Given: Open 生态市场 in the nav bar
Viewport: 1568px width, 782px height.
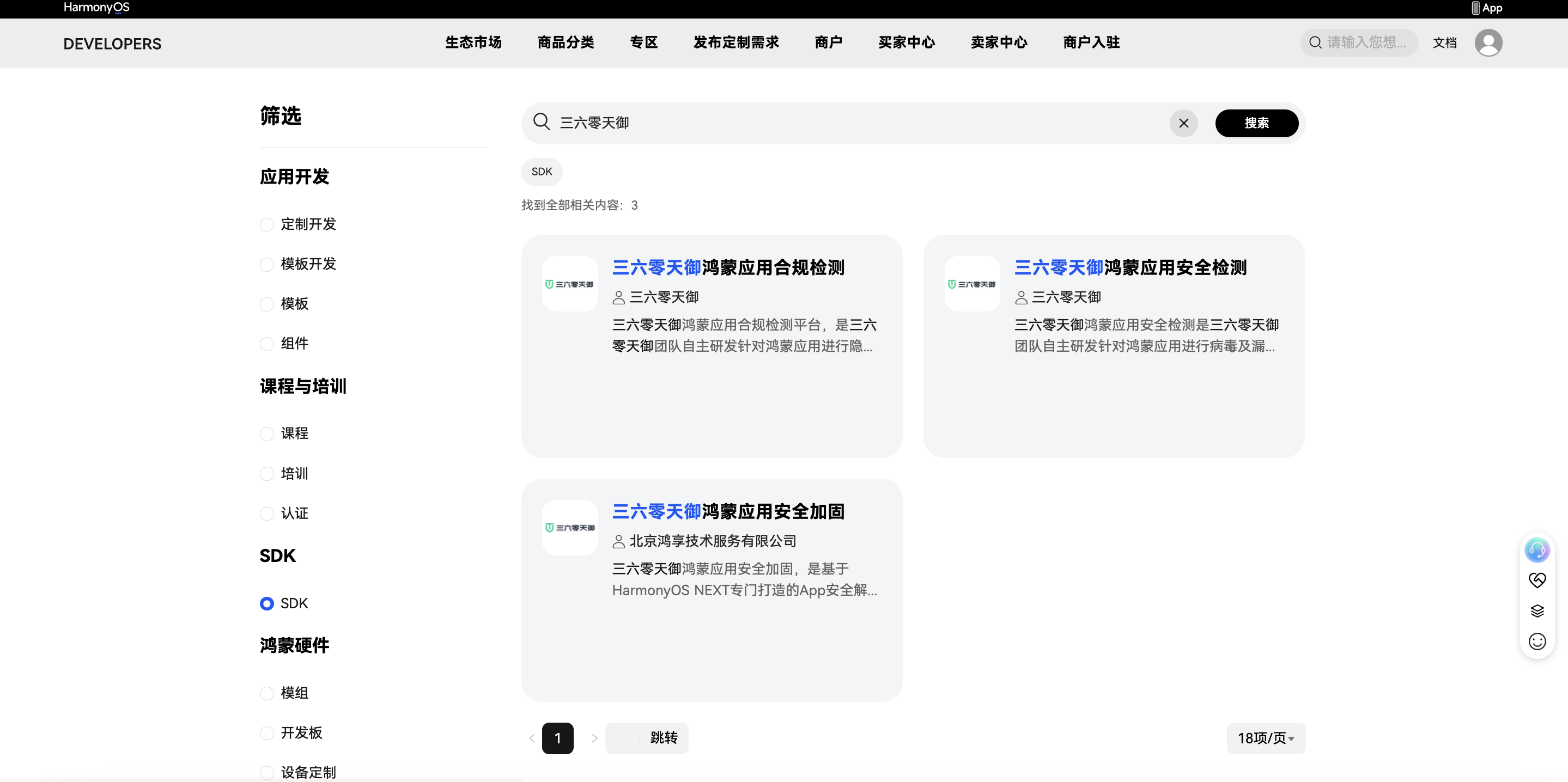Looking at the screenshot, I should [x=473, y=42].
